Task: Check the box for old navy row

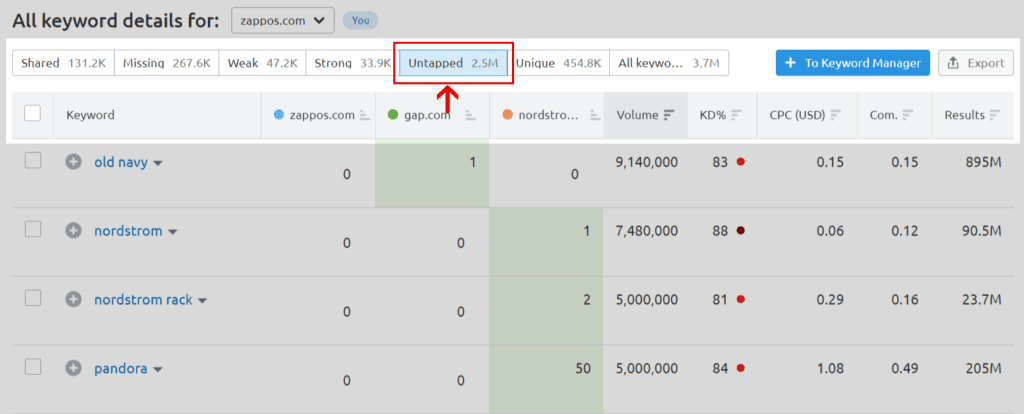Action: pyautogui.click(x=33, y=160)
